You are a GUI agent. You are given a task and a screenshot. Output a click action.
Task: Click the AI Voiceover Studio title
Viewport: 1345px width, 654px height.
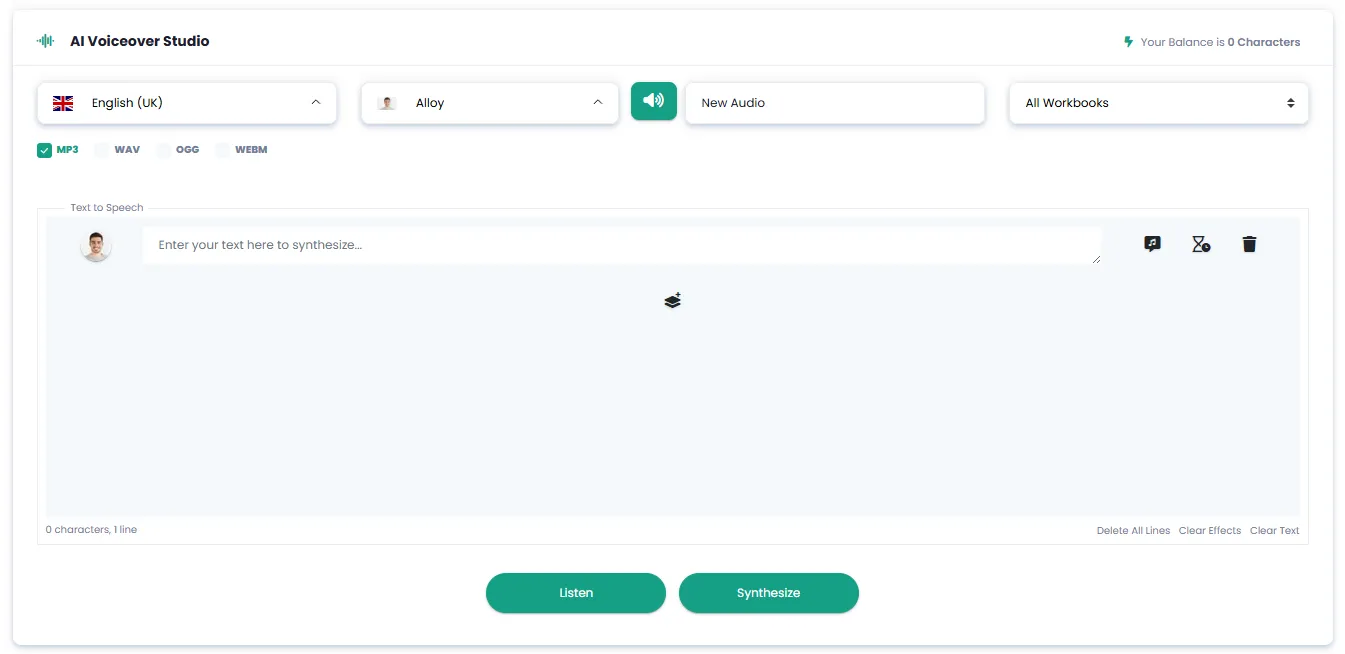140,41
